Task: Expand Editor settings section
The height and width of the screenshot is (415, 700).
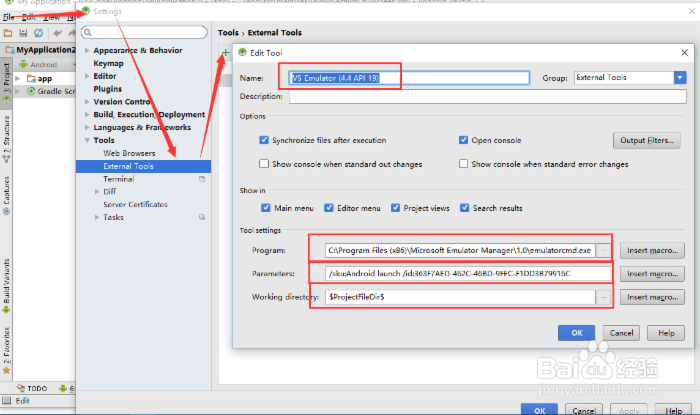Action: [87, 76]
